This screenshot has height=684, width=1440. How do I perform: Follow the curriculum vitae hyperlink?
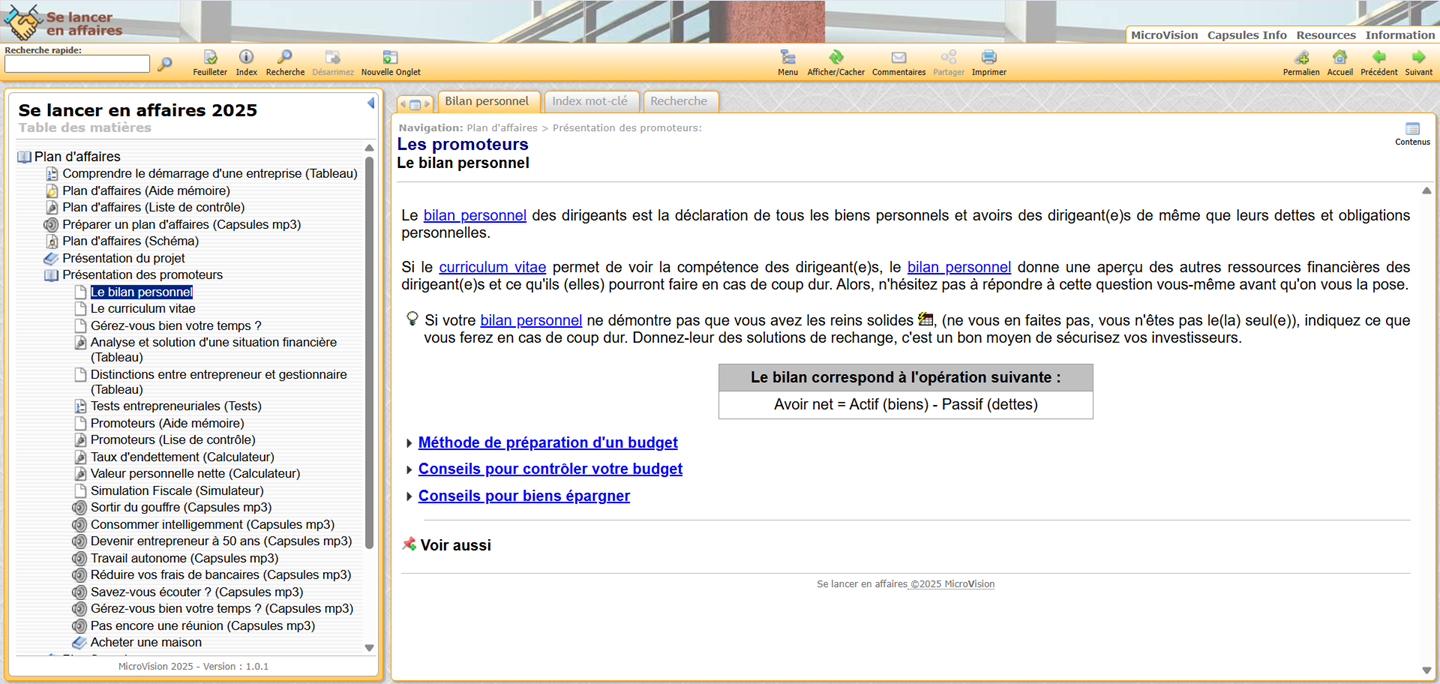492,268
